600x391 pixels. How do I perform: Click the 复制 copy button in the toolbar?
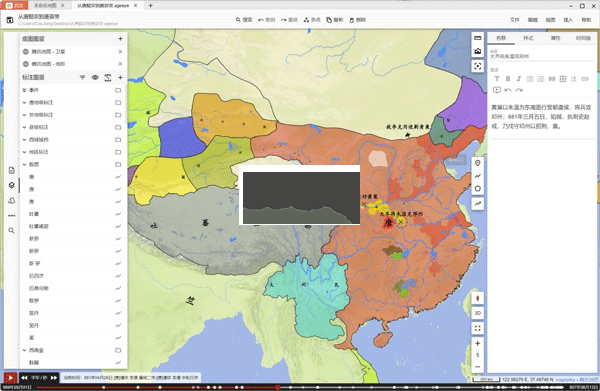pyautogui.click(x=334, y=20)
